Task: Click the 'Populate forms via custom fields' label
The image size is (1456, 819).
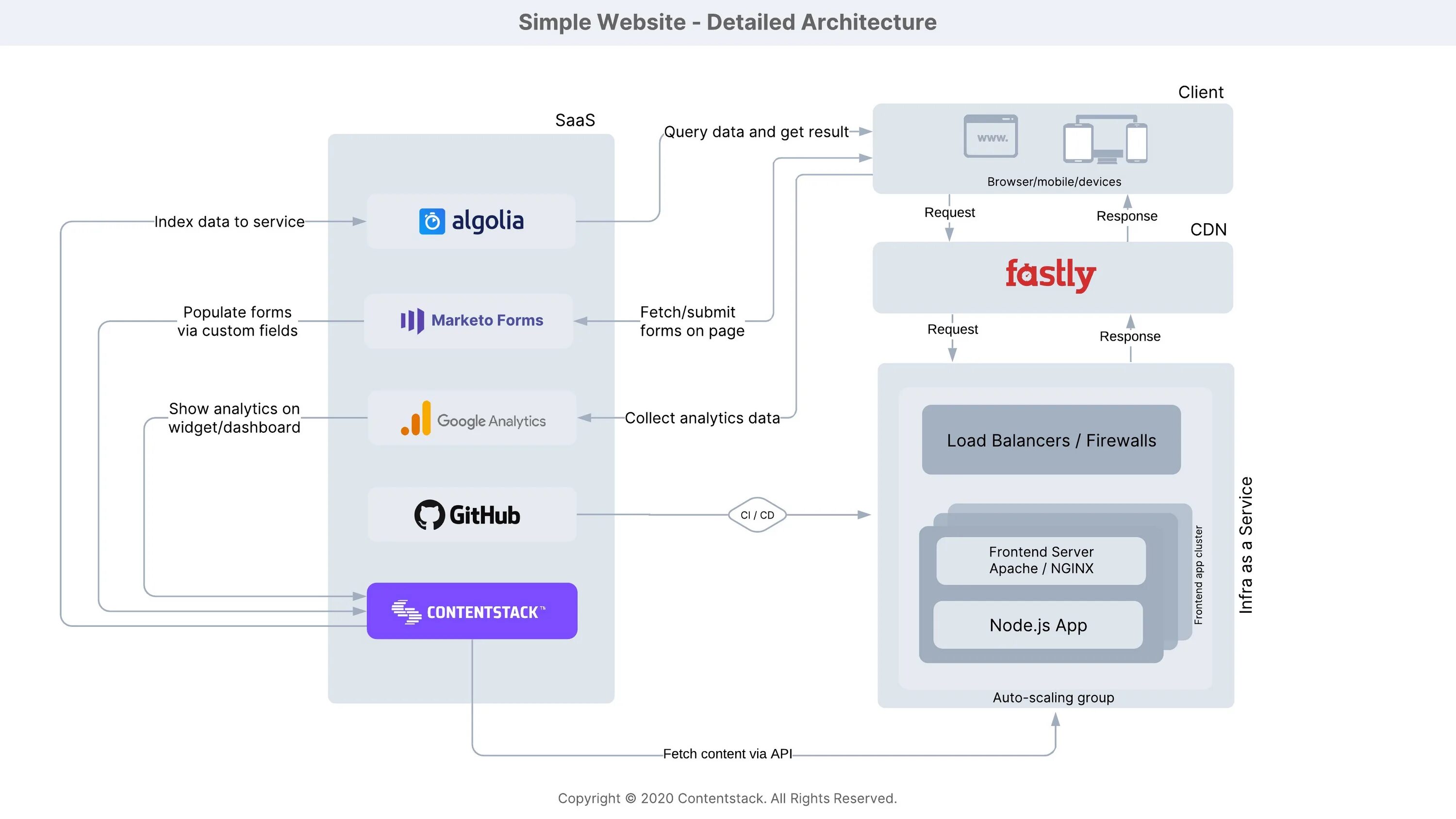Action: 237,321
